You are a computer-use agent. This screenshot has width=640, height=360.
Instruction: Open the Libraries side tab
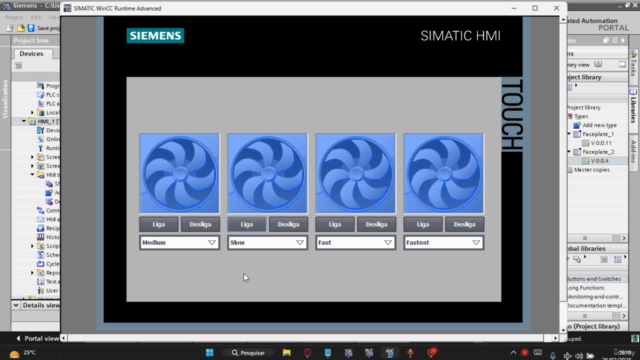coord(633,106)
